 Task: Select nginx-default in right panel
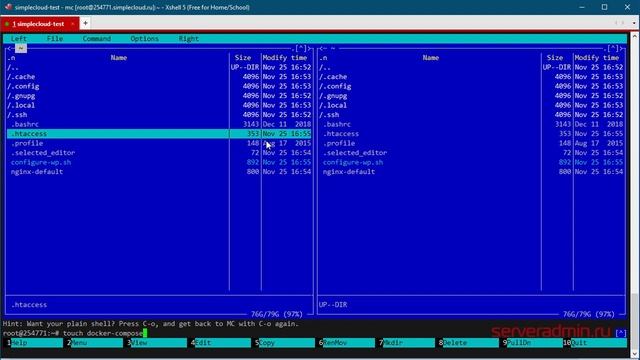[471, 172]
